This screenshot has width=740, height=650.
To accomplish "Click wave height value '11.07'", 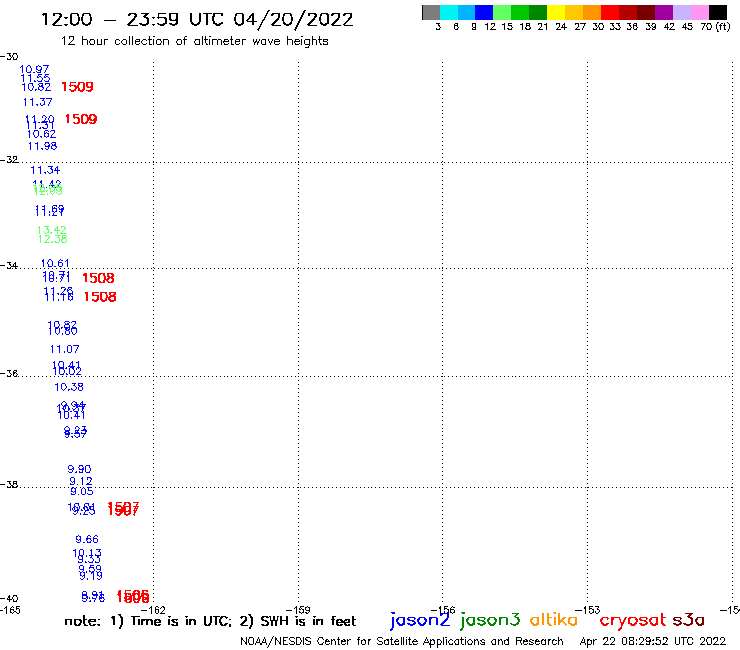I will (65, 349).
